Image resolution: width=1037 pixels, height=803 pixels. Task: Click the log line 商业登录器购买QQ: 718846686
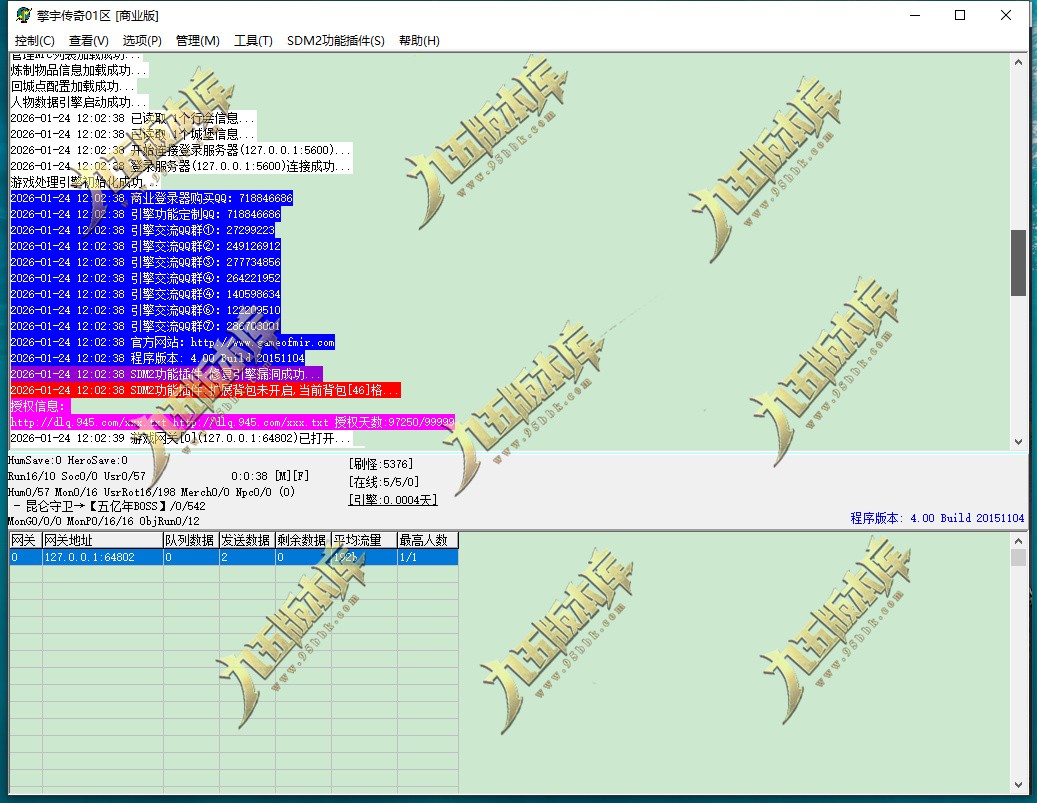point(151,198)
